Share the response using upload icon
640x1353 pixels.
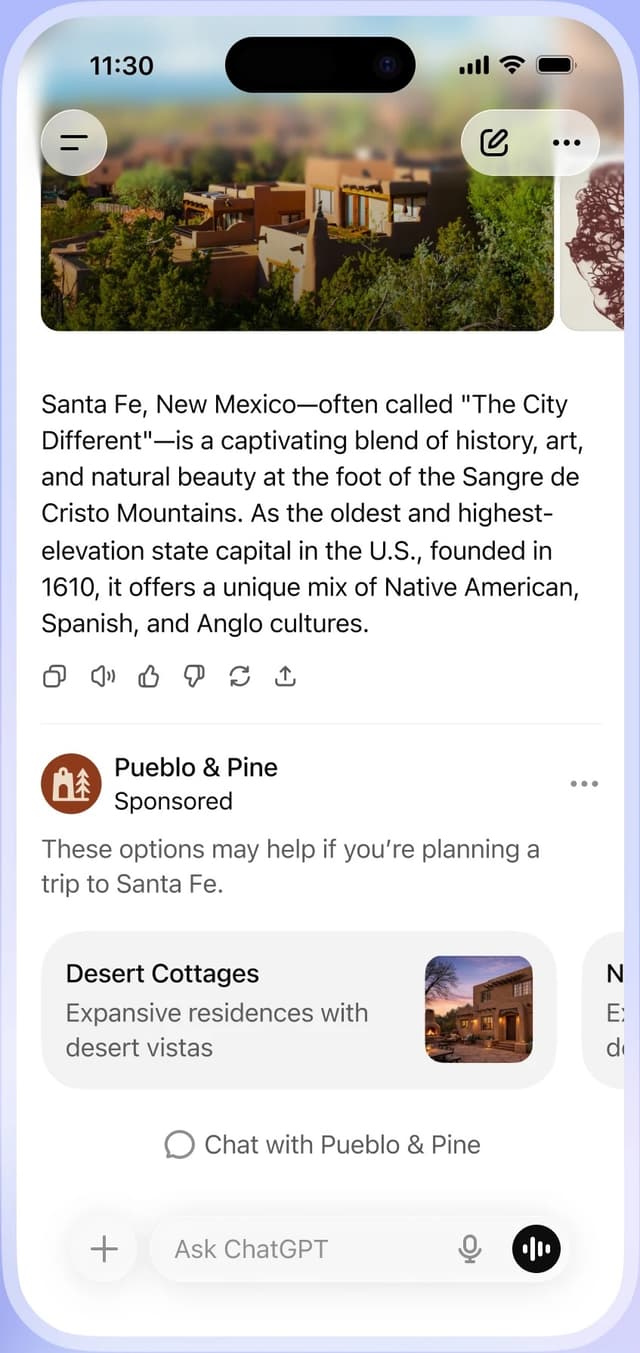(285, 677)
